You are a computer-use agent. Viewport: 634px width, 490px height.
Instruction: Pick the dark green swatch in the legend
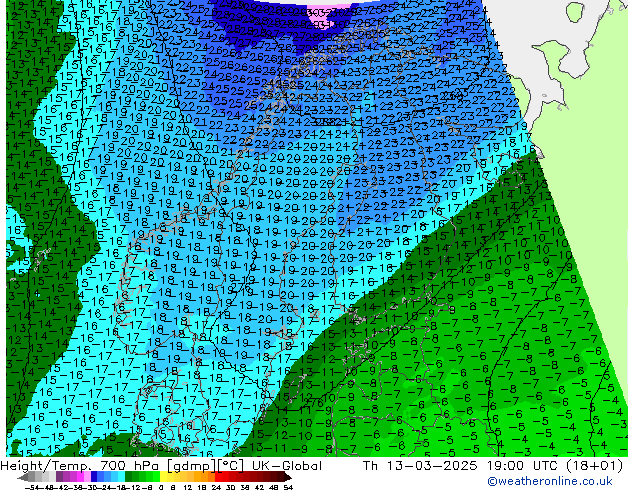[129, 476]
